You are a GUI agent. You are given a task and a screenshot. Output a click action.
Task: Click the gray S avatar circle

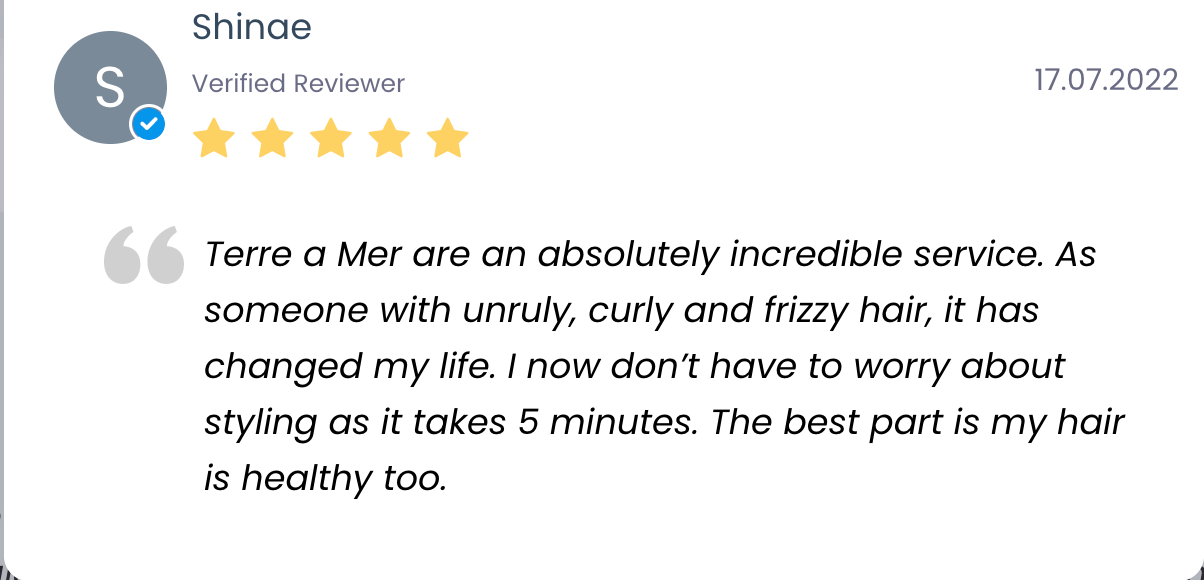click(109, 87)
